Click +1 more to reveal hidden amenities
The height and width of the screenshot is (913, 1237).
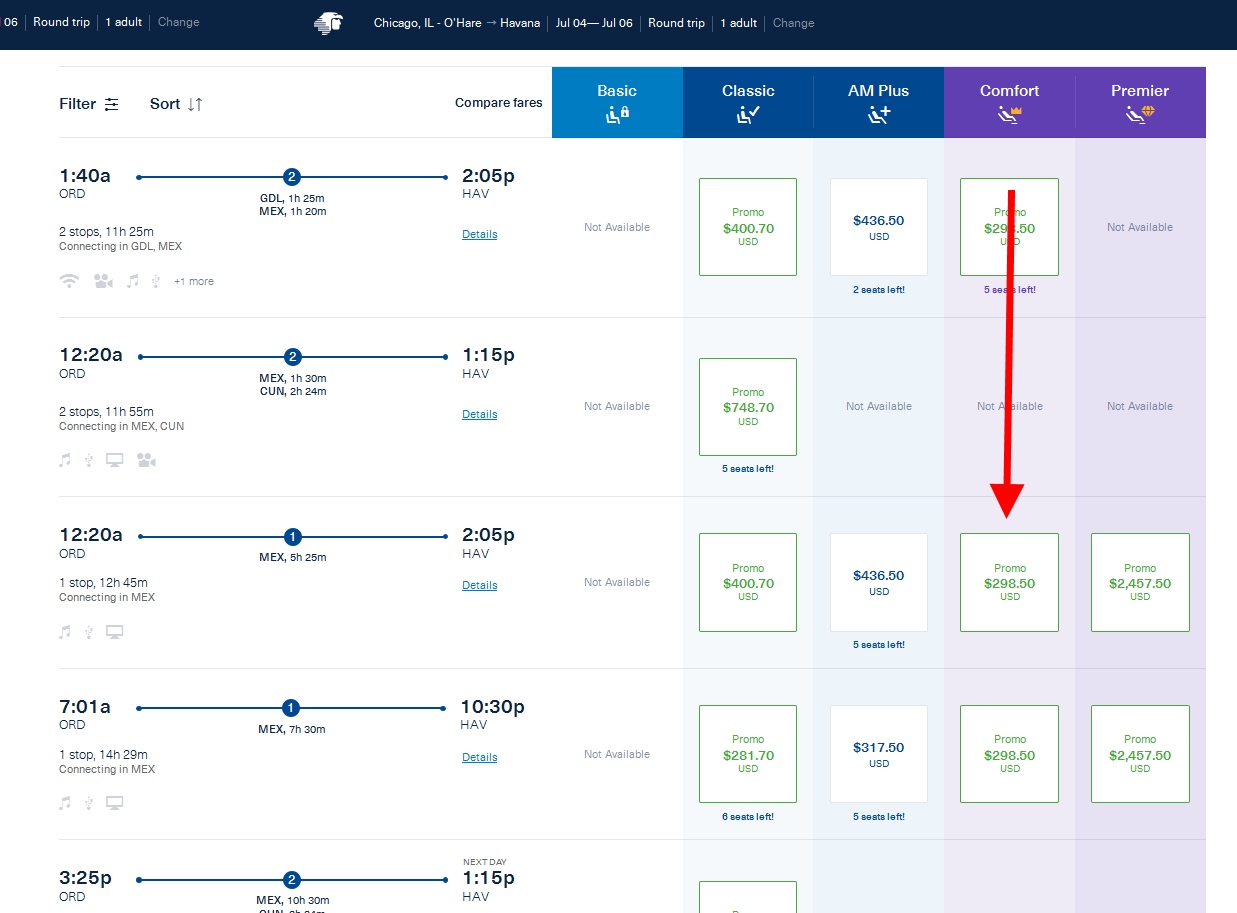(193, 281)
